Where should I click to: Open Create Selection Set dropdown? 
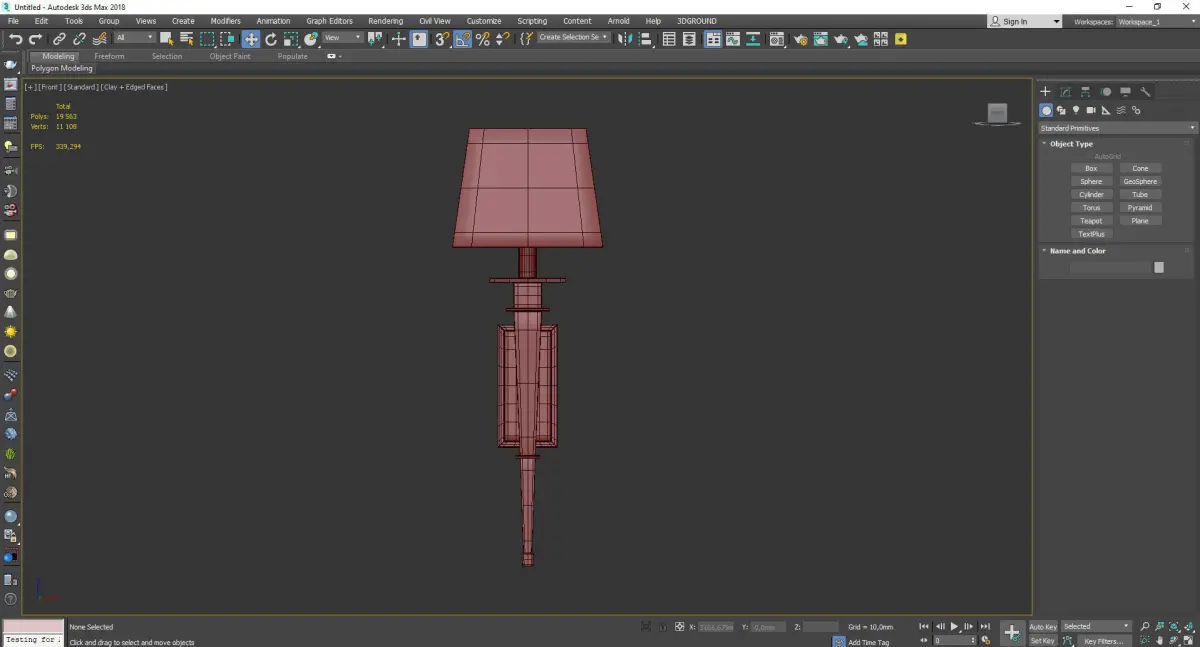(x=573, y=38)
